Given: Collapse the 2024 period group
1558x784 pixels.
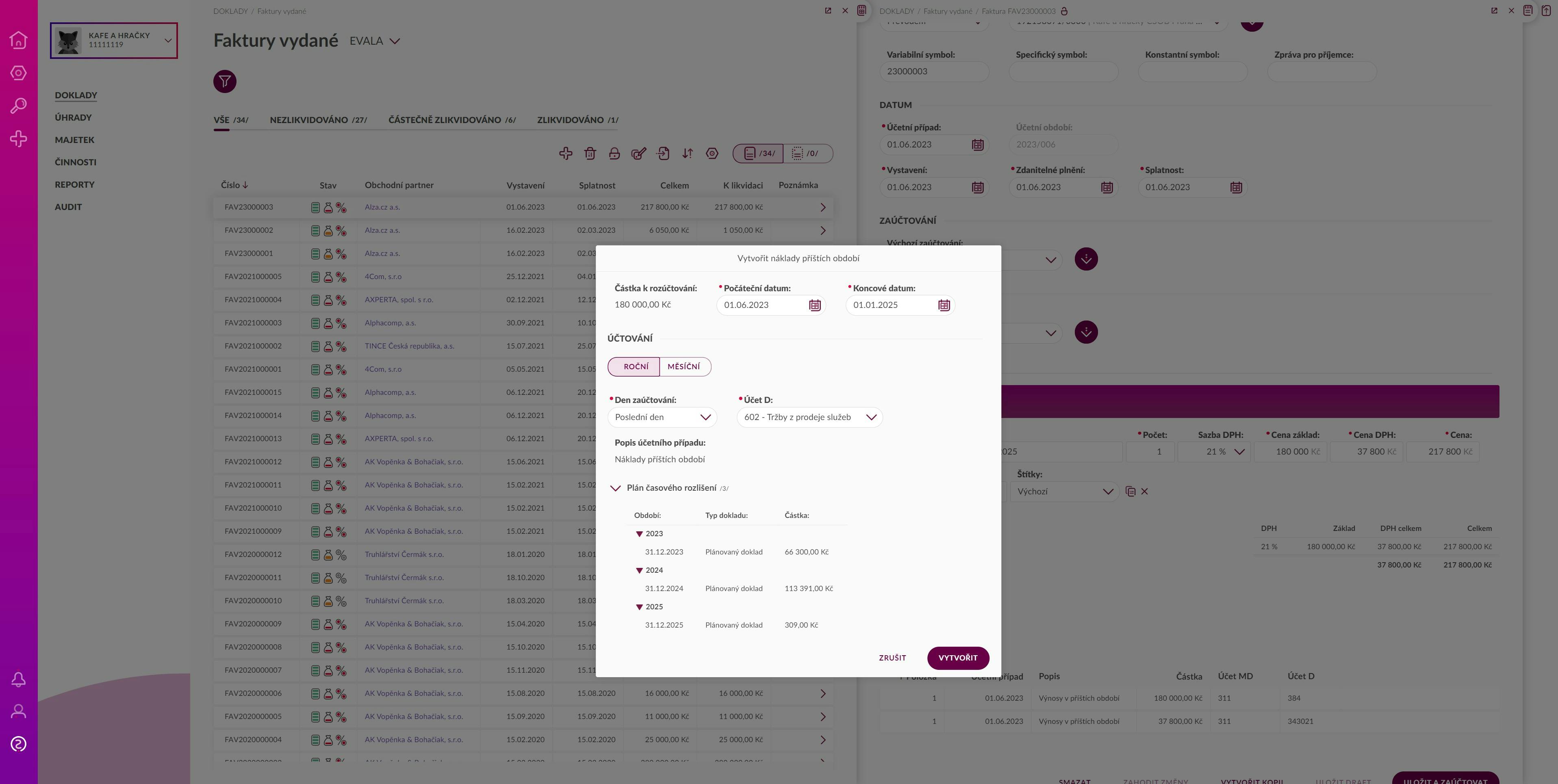Looking at the screenshot, I should click(x=639, y=571).
